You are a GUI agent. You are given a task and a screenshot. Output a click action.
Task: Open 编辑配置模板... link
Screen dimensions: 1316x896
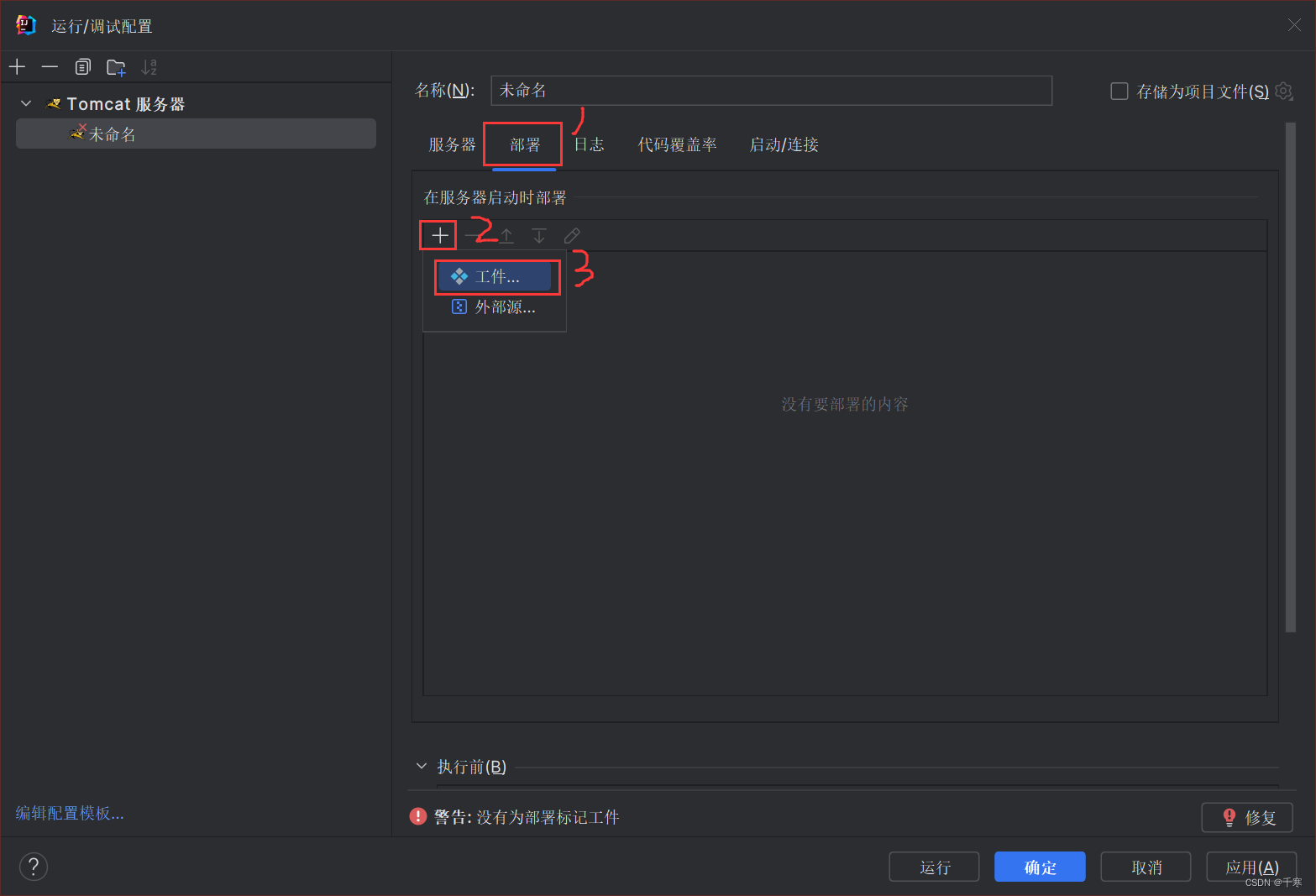pyautogui.click(x=70, y=812)
